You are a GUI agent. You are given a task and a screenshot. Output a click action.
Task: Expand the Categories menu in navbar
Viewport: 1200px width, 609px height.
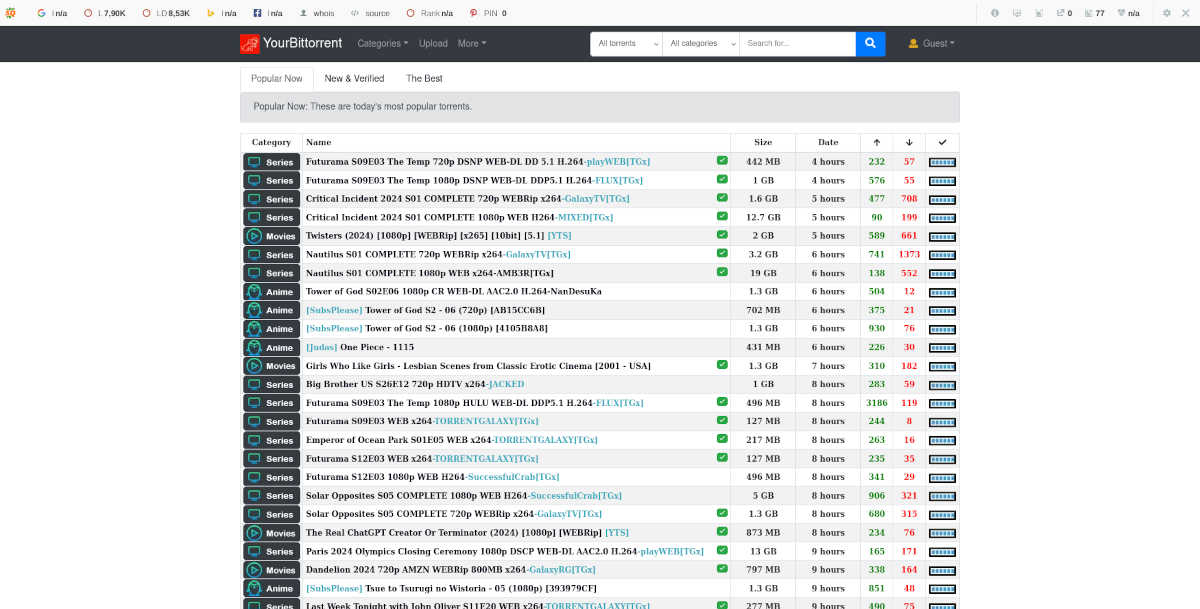383,44
